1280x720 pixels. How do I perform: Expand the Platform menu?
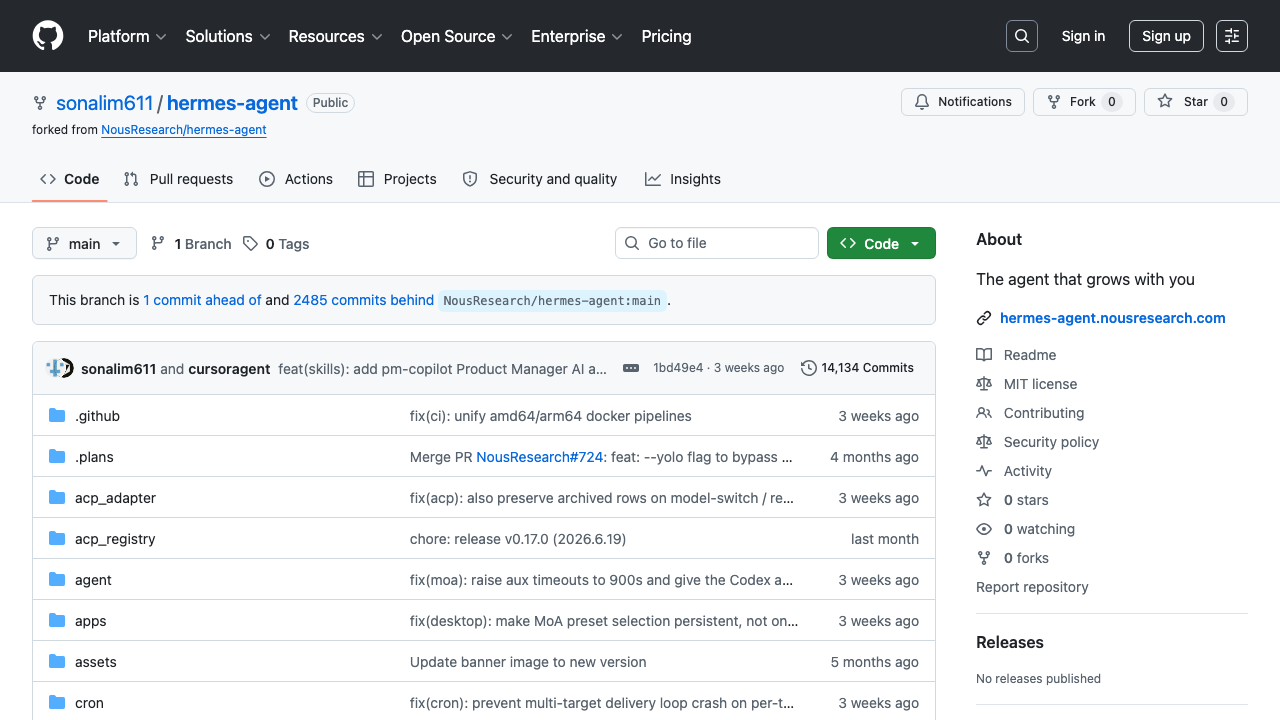tap(127, 36)
